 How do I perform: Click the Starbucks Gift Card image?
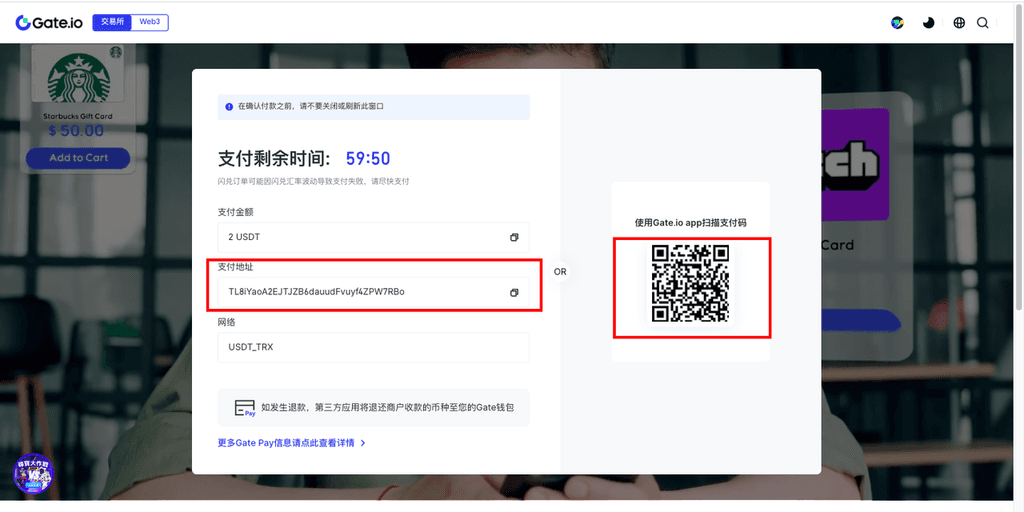pyautogui.click(x=78, y=77)
